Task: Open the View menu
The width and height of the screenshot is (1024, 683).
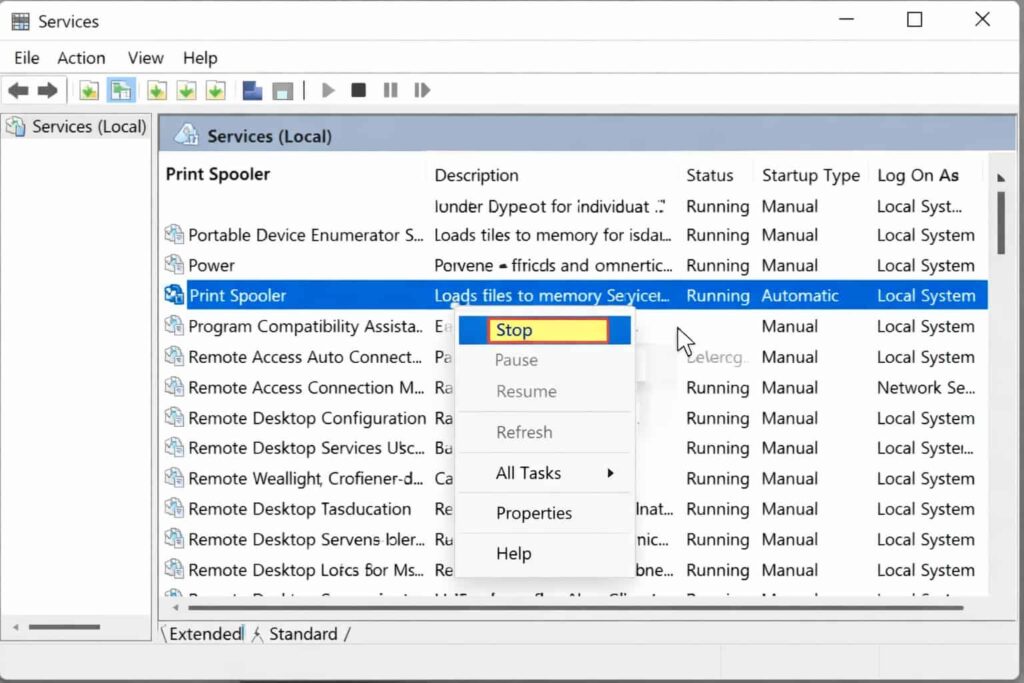Action: click(x=145, y=58)
